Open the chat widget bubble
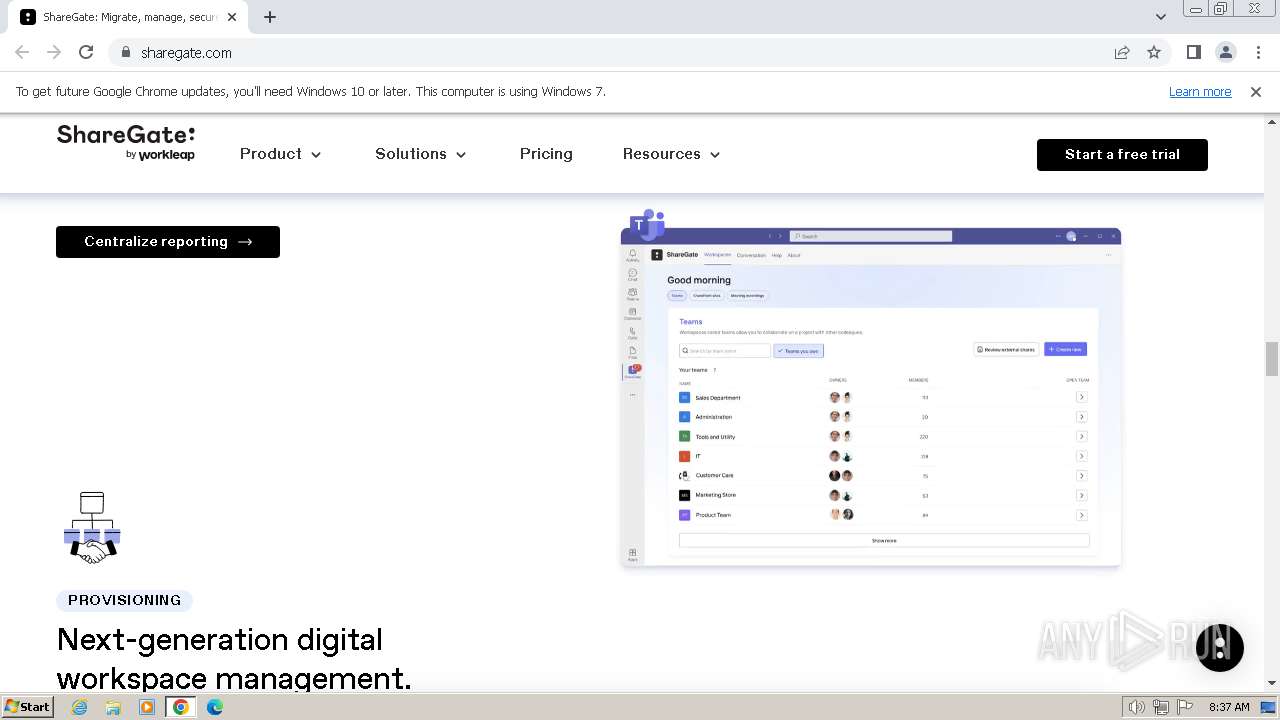 pos(1220,647)
